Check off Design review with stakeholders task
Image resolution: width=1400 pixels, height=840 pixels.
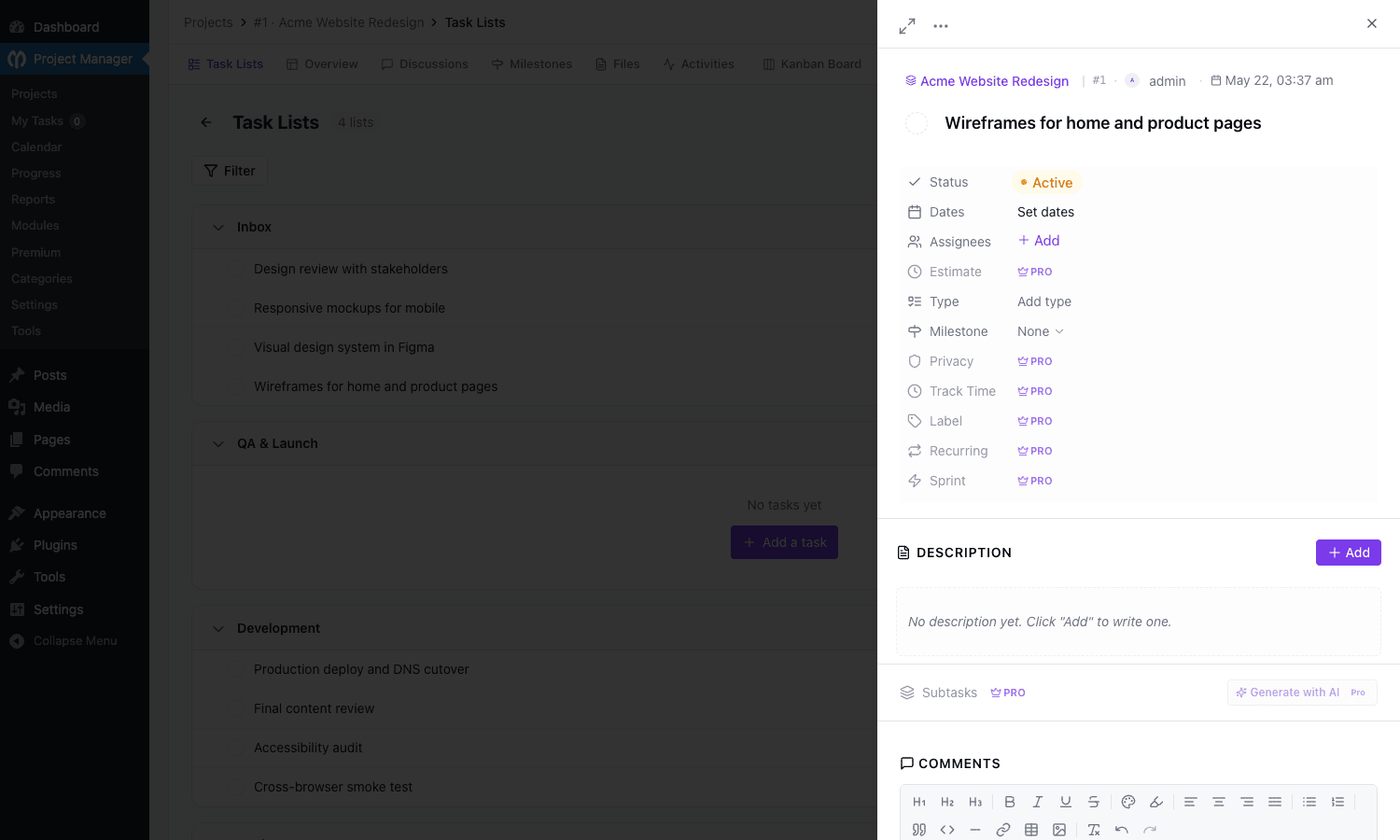[238, 269]
